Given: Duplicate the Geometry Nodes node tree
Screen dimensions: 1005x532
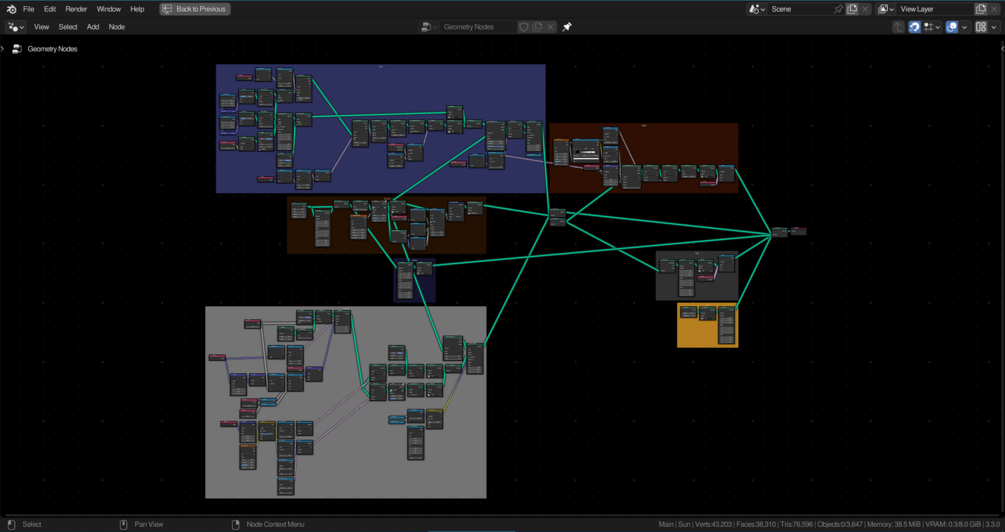Looking at the screenshot, I should point(537,27).
